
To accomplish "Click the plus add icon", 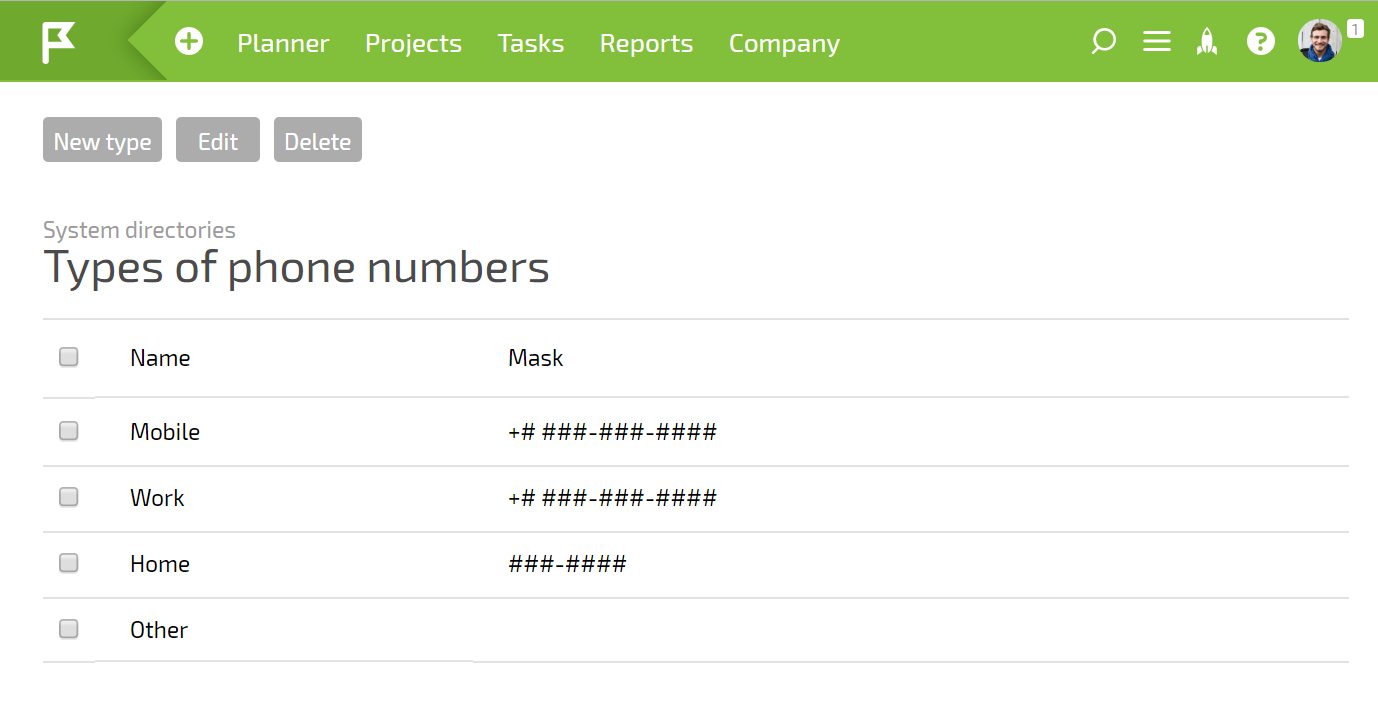I will pos(189,42).
